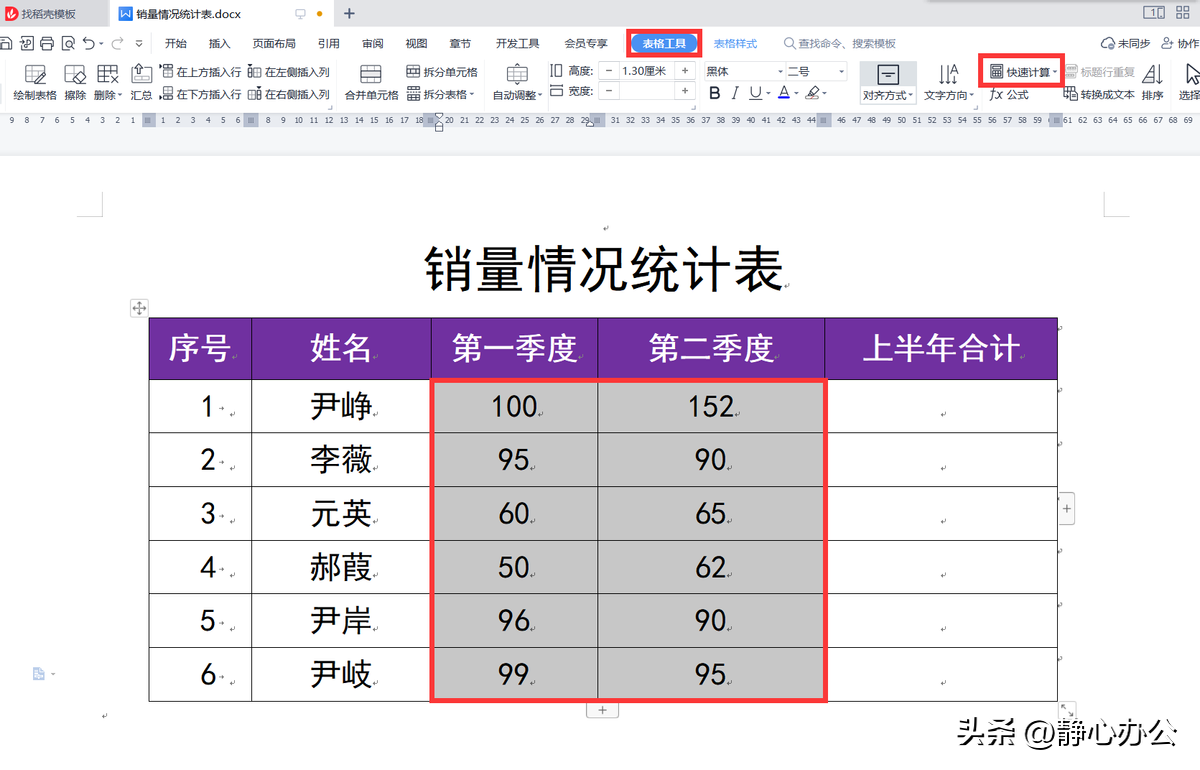
Task: Click the name cell 尹峥
Action: pos(341,406)
